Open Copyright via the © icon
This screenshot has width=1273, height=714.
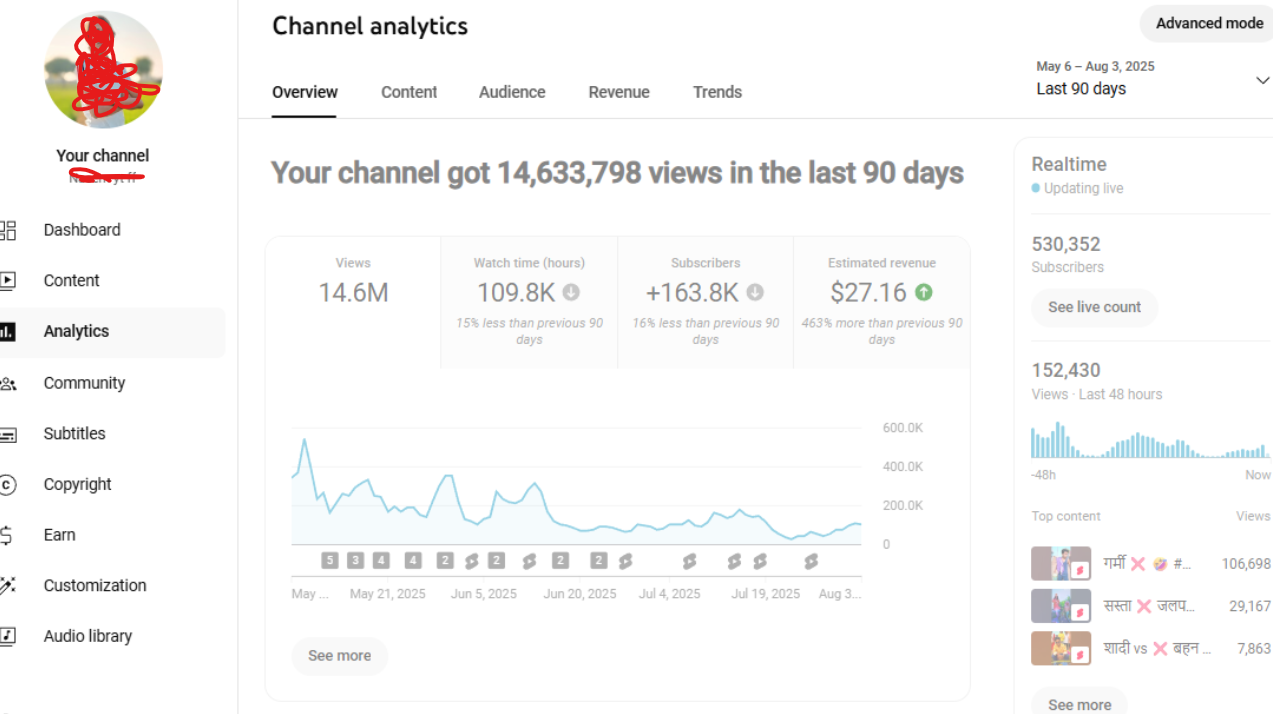point(8,485)
